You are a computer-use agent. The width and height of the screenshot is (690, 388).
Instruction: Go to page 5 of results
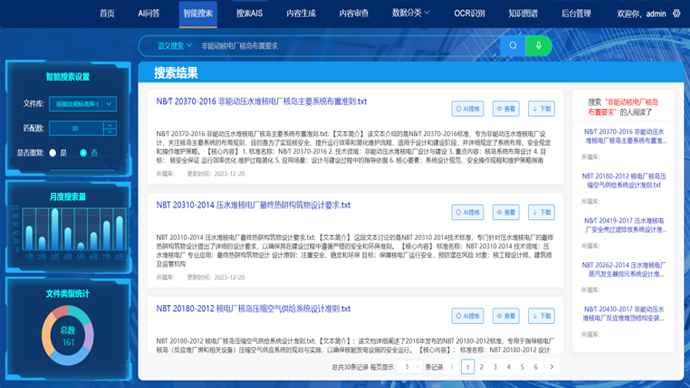tap(522, 366)
